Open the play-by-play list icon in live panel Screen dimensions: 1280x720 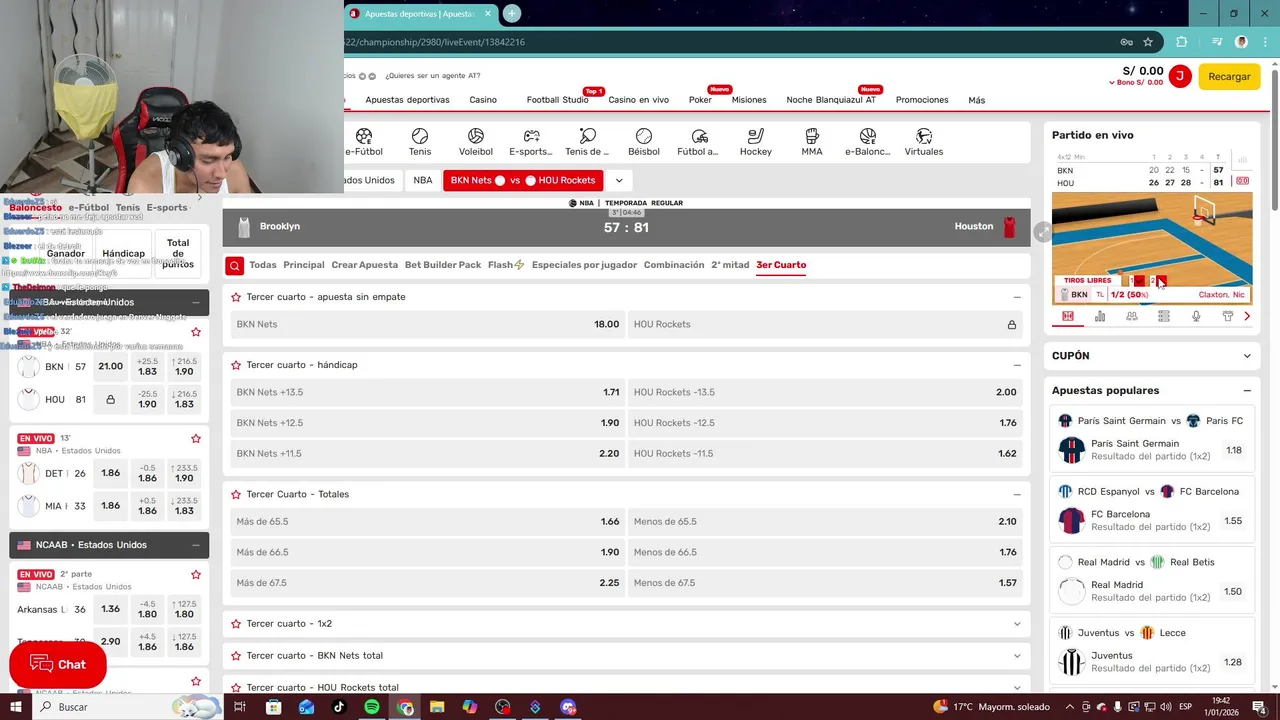(1164, 316)
